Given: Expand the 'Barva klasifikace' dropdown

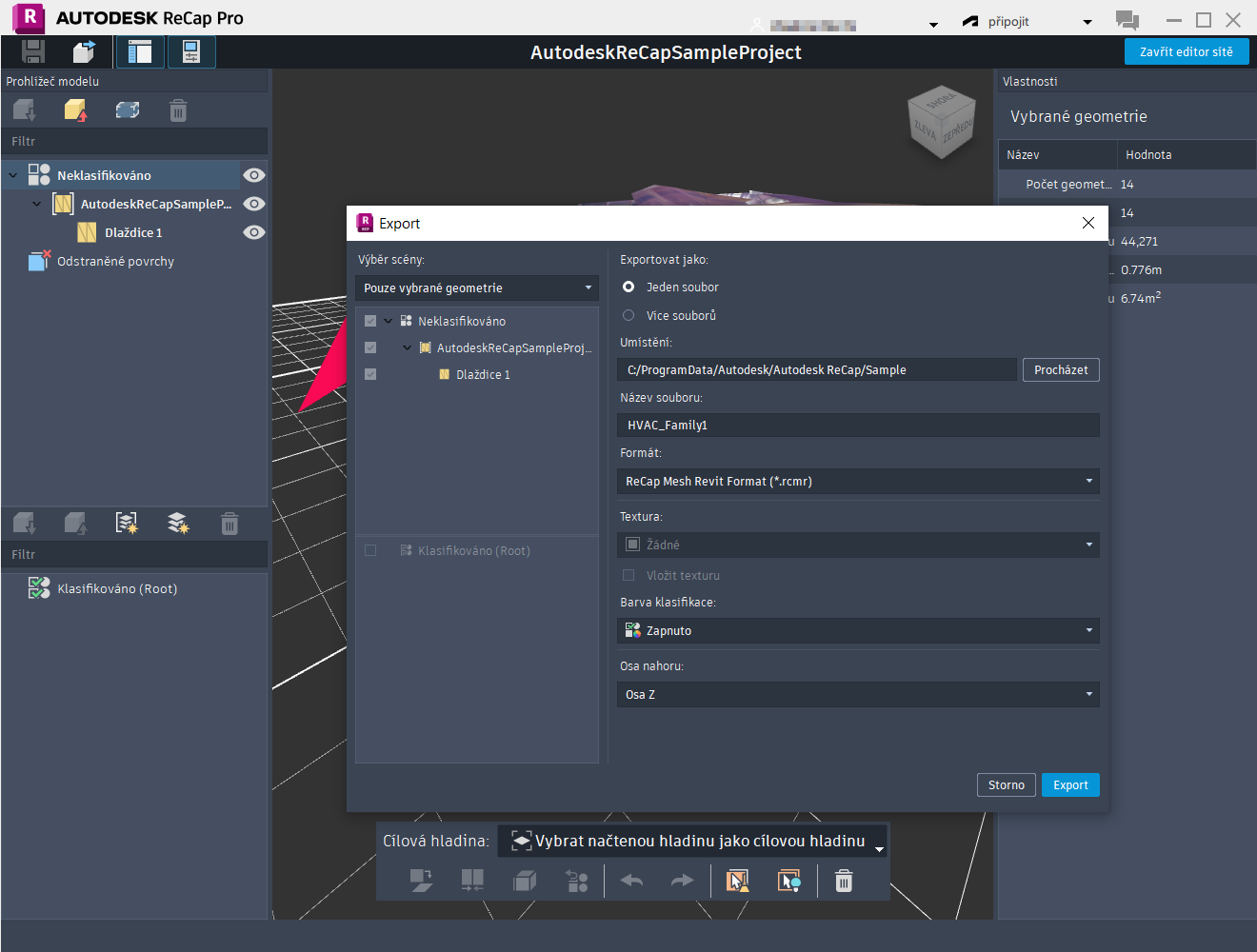Looking at the screenshot, I should tap(857, 631).
